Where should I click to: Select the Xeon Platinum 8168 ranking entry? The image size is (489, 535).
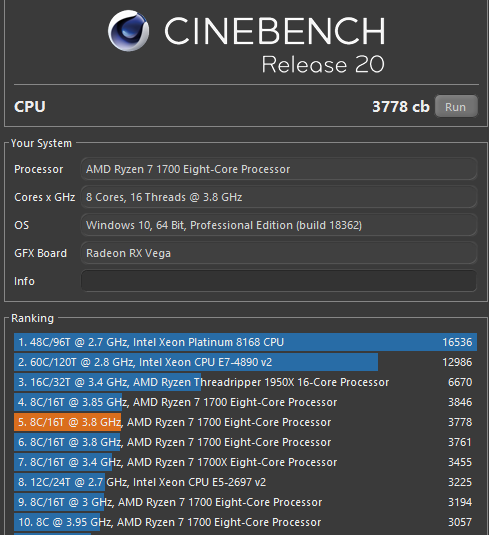pyautogui.click(x=245, y=342)
